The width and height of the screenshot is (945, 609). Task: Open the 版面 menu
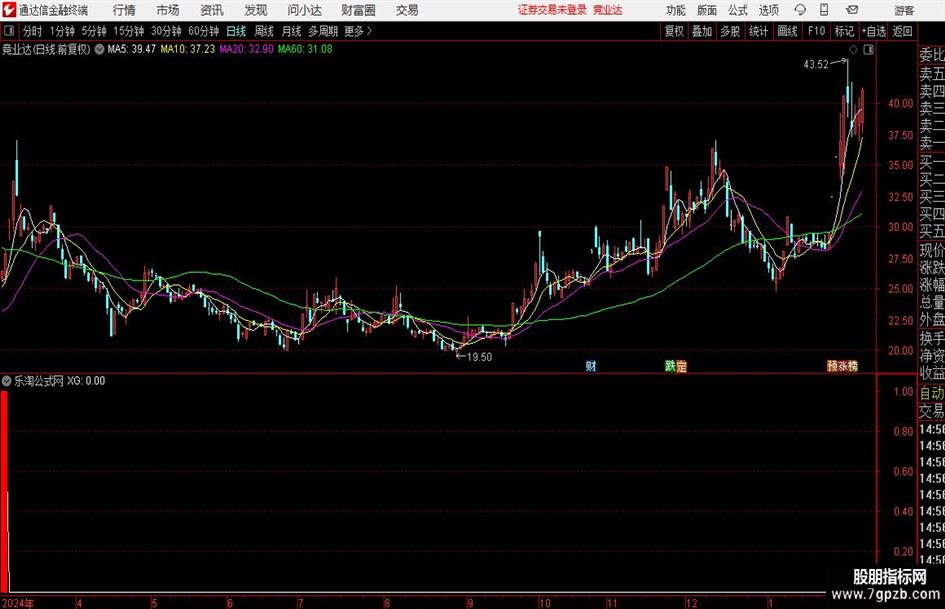(x=706, y=10)
